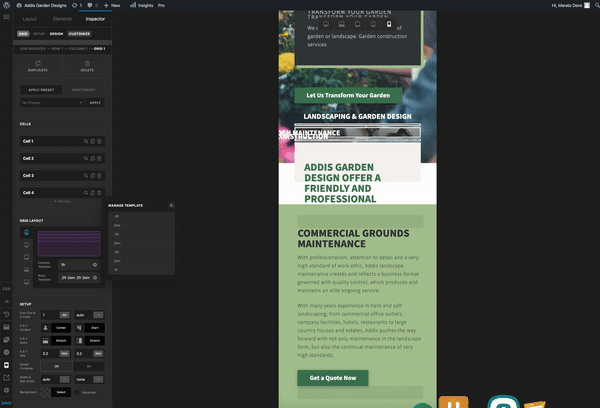Image resolution: width=600 pixels, height=408 pixels.
Task: Select the Design sub-tab
Action: point(56,34)
